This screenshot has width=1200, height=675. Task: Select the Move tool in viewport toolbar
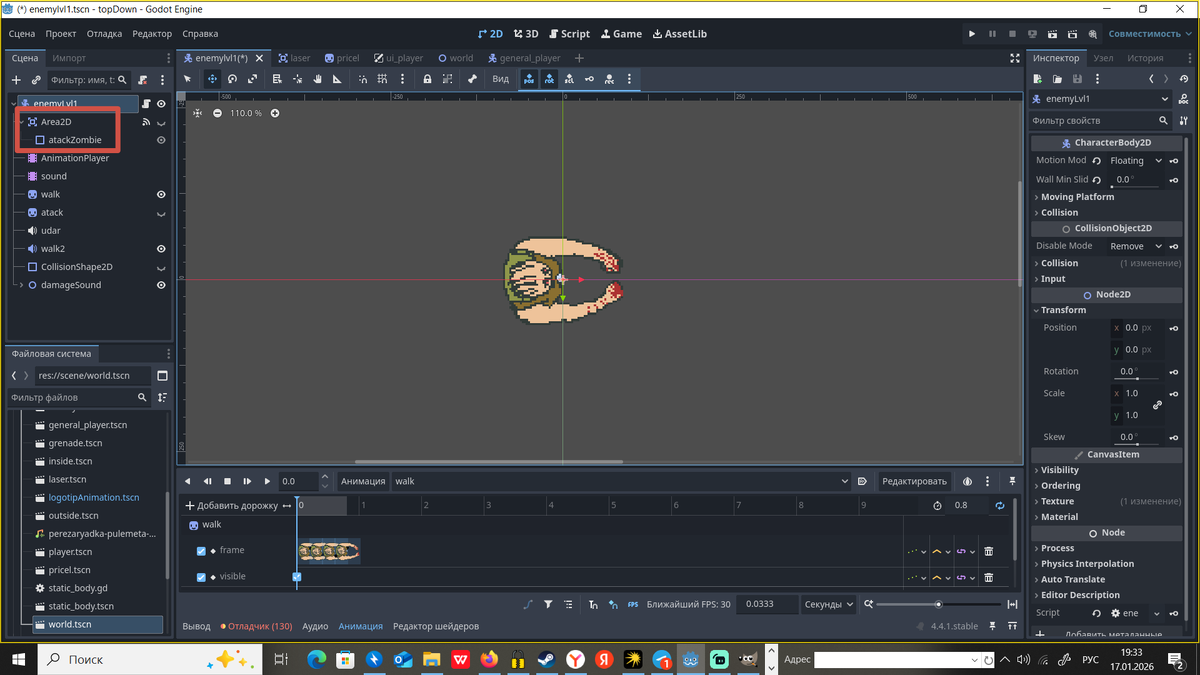pos(212,79)
